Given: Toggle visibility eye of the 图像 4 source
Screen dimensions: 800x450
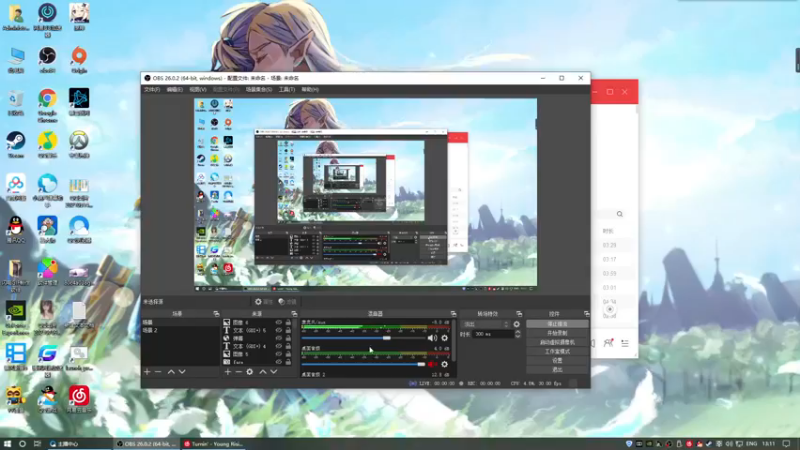Looking at the screenshot, I should pos(279,322).
